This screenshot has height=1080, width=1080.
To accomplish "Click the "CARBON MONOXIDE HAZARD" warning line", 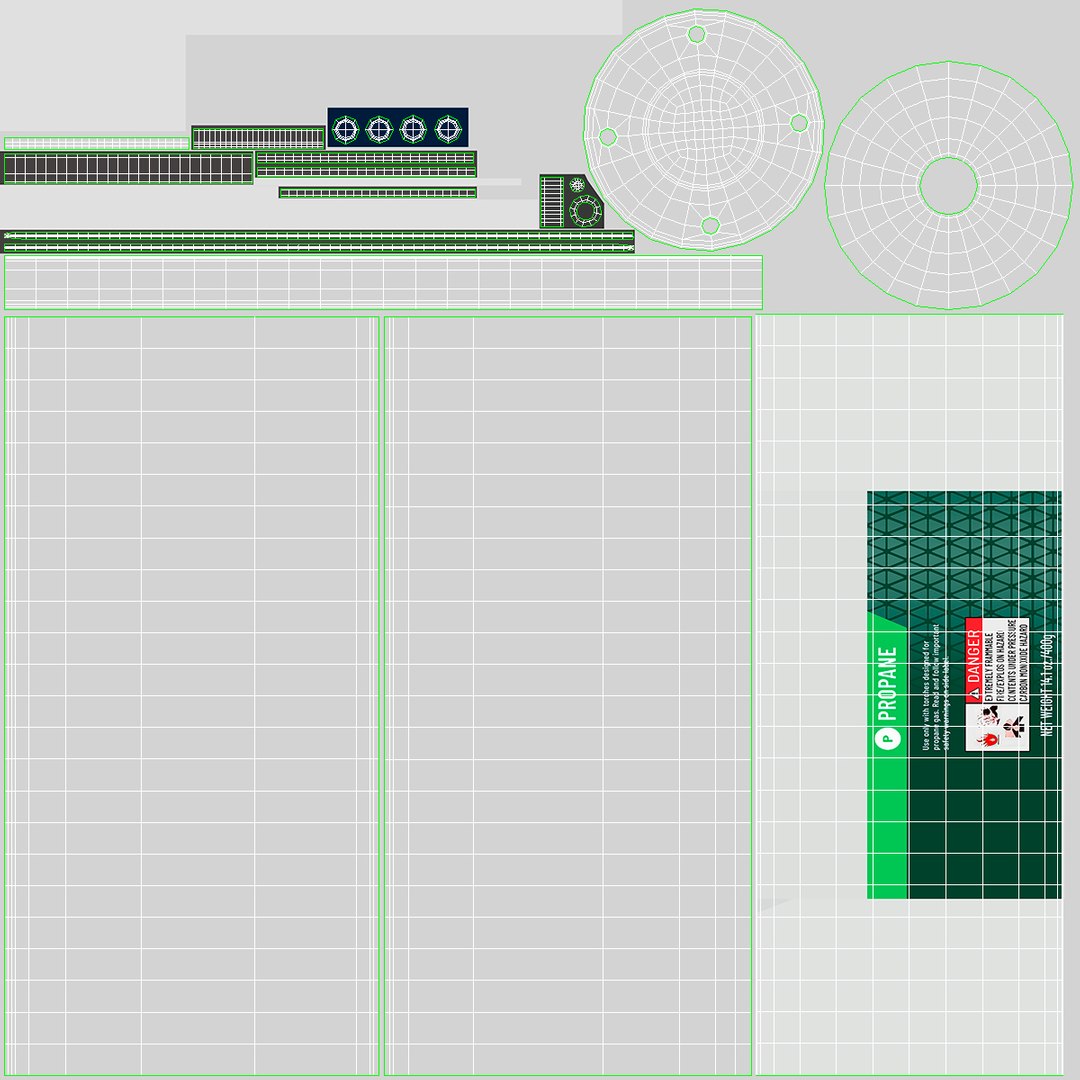I will click(1024, 663).
